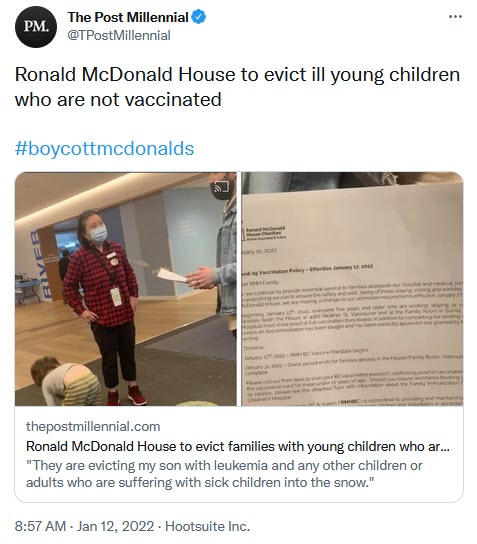View the photo of the masked staff member

point(126,289)
